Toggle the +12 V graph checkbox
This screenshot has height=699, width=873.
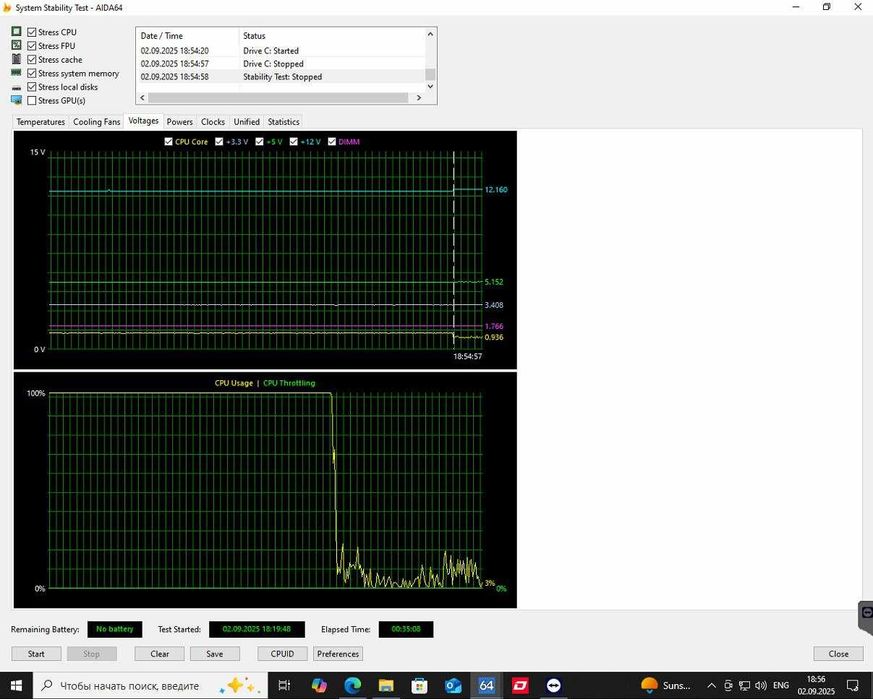pos(293,141)
